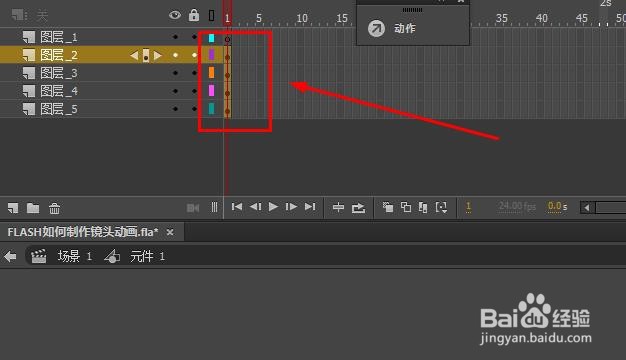
Task: Toggle lock dot of 图层_1
Action: pos(194,37)
